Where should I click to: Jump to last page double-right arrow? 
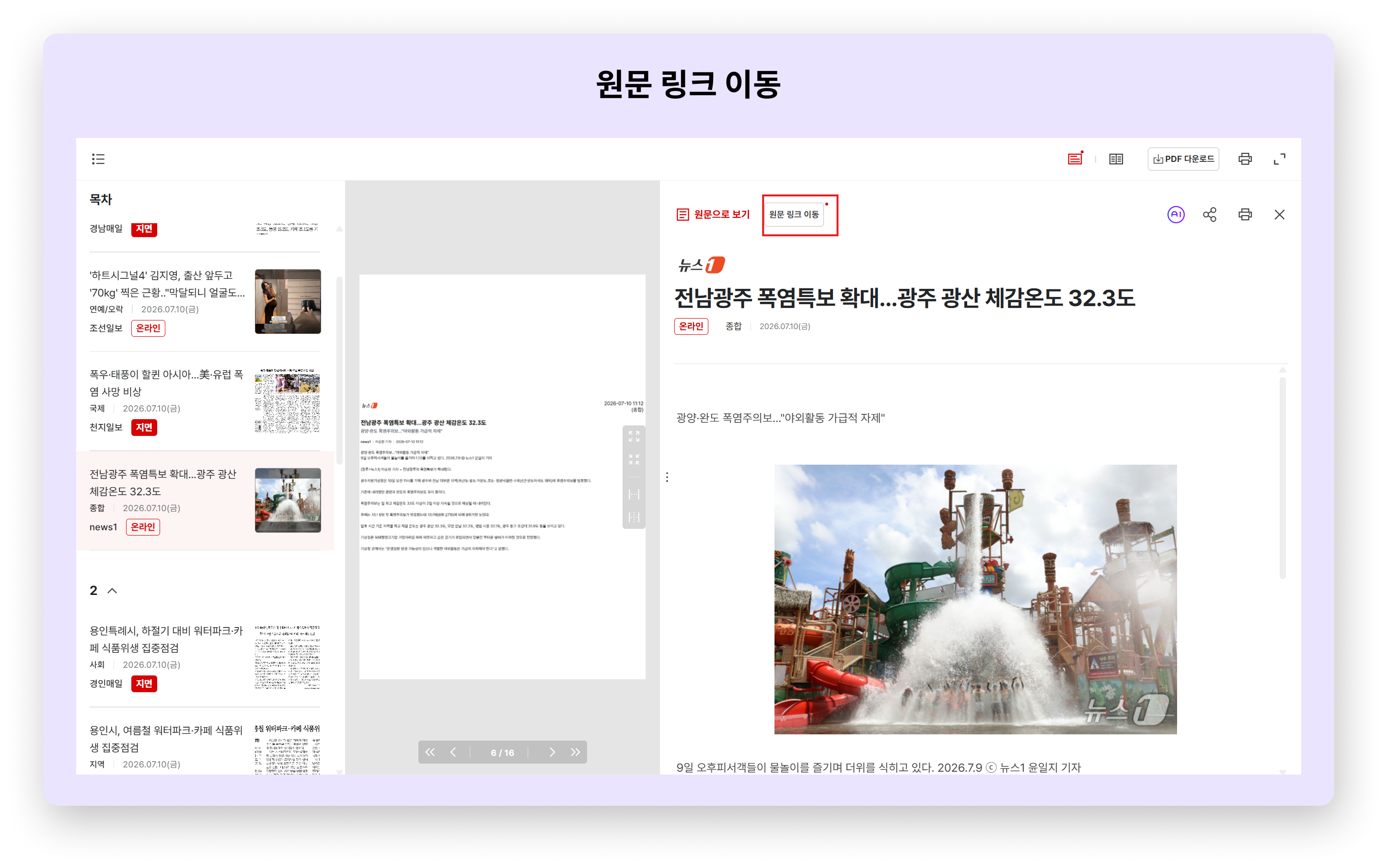click(x=575, y=752)
